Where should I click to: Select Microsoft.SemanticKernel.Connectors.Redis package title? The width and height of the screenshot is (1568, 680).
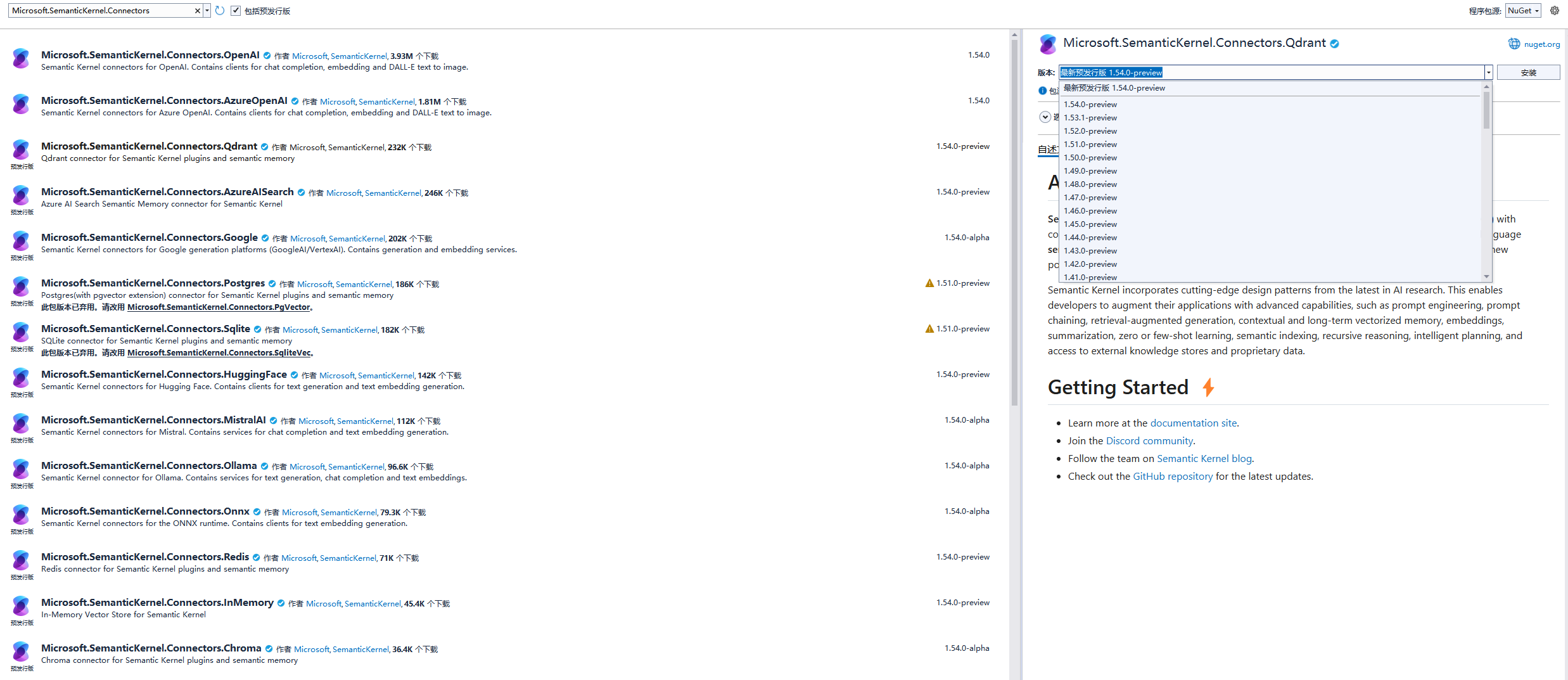(145, 557)
